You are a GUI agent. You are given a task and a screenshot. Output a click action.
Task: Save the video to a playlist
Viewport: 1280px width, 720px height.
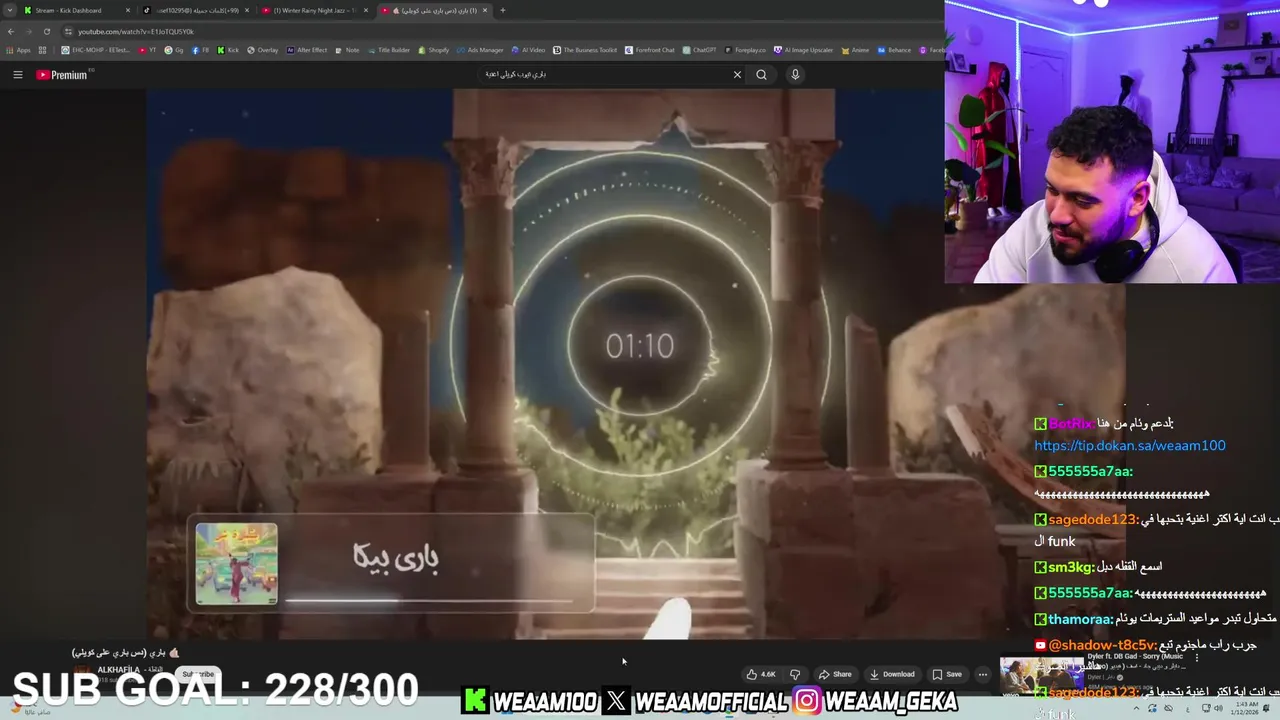pos(946,674)
